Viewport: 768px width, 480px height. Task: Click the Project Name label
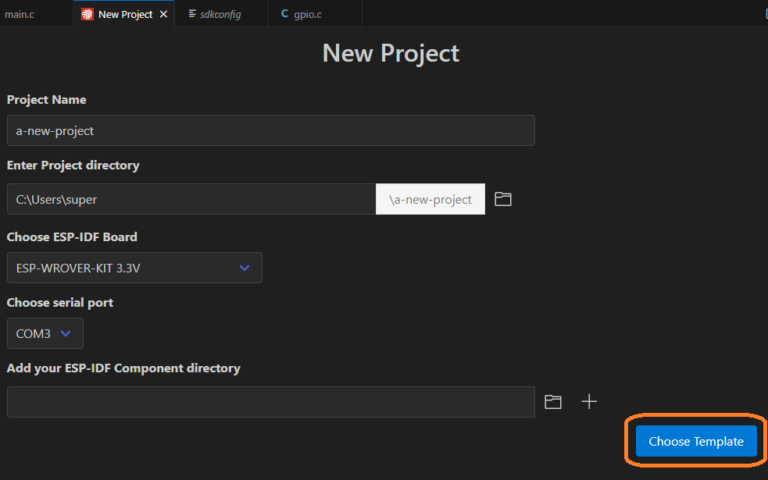47,99
